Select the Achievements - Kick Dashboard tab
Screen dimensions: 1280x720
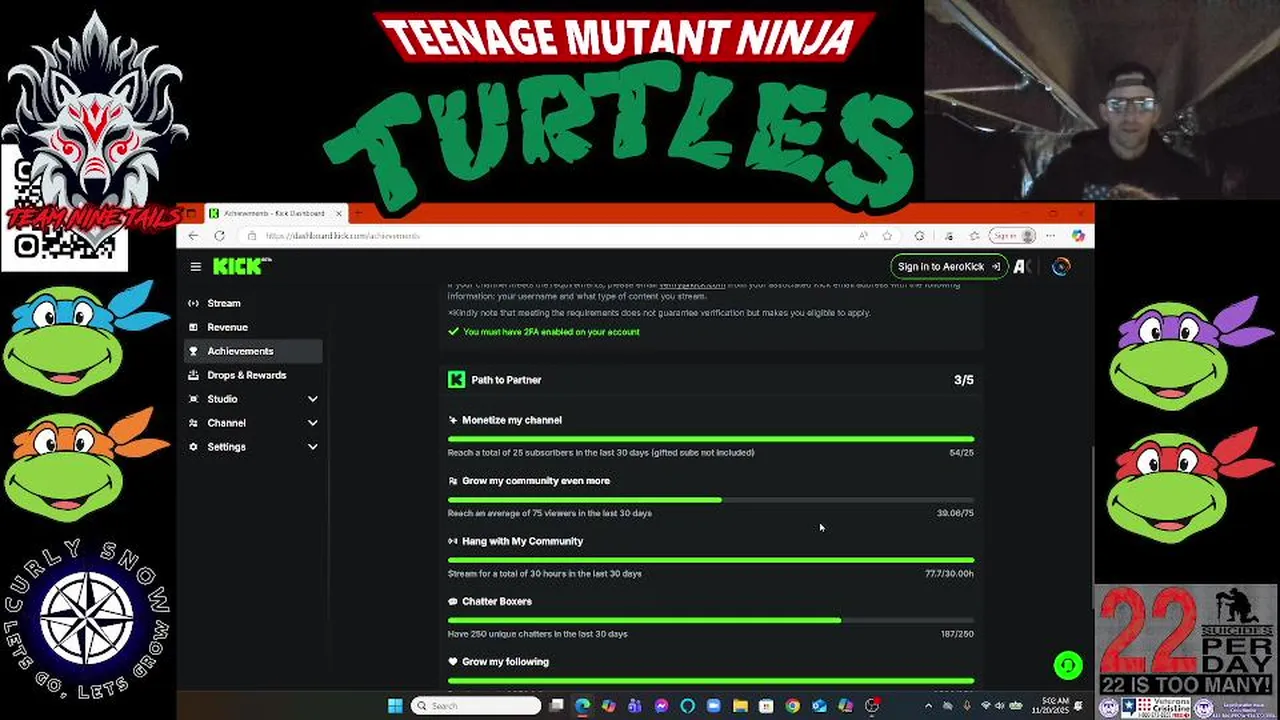coord(274,213)
